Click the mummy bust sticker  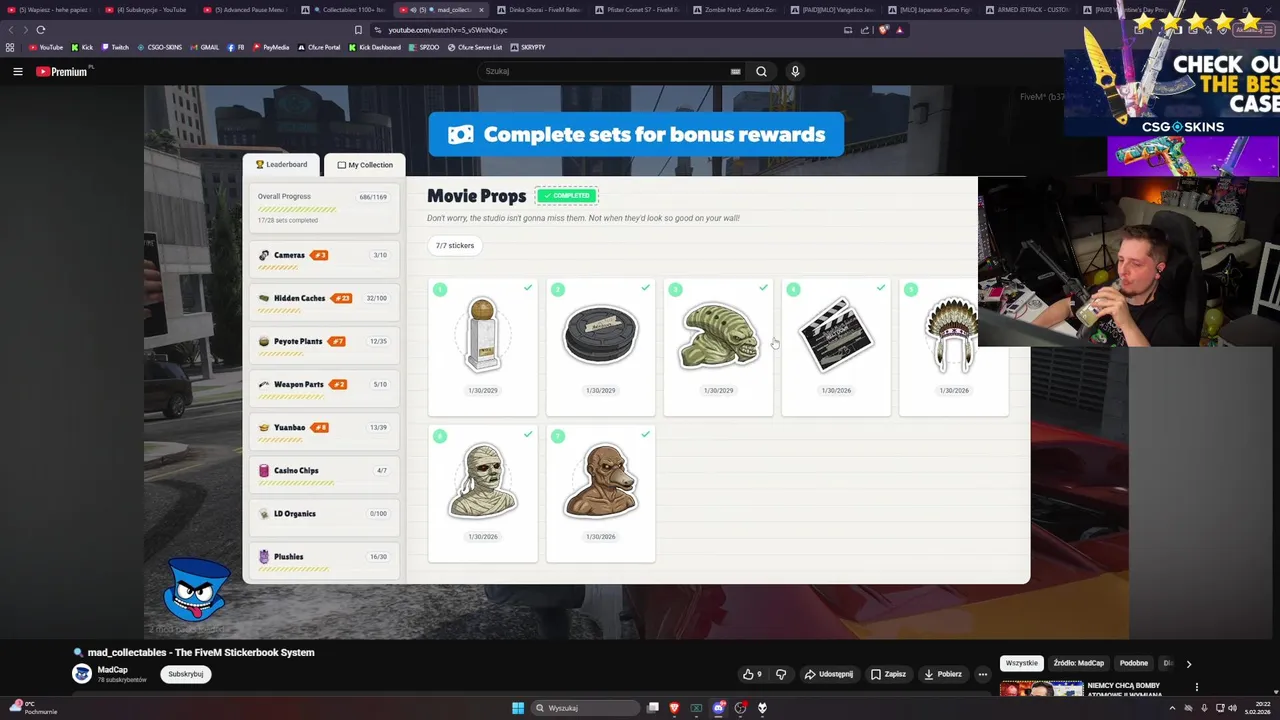[483, 481]
